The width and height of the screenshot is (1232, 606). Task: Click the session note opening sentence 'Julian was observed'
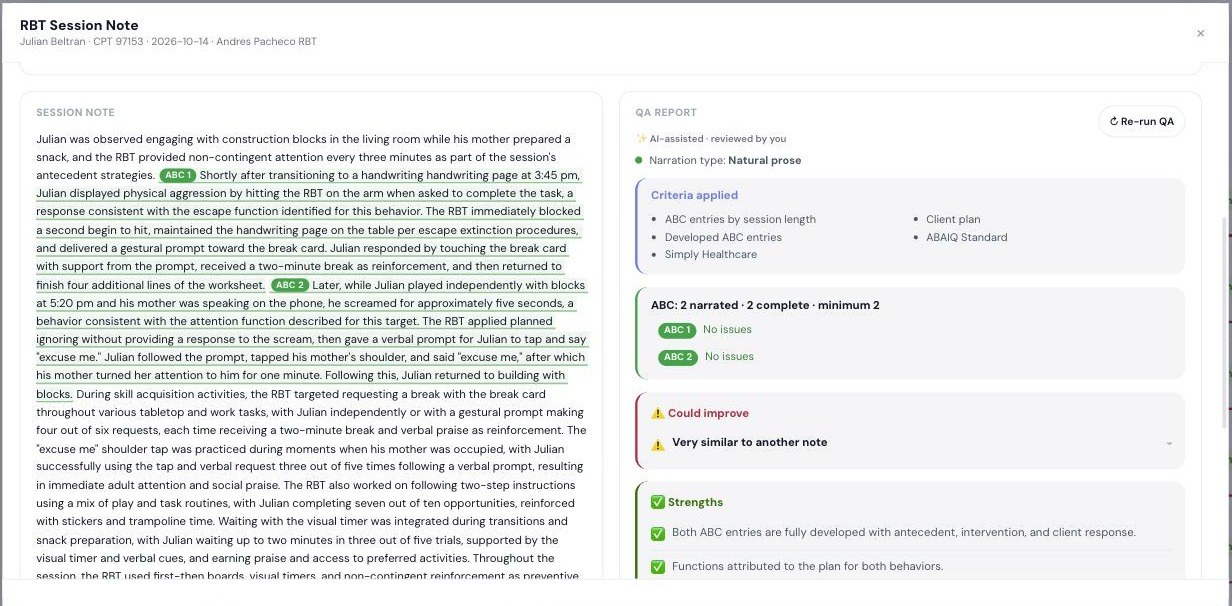point(303,139)
